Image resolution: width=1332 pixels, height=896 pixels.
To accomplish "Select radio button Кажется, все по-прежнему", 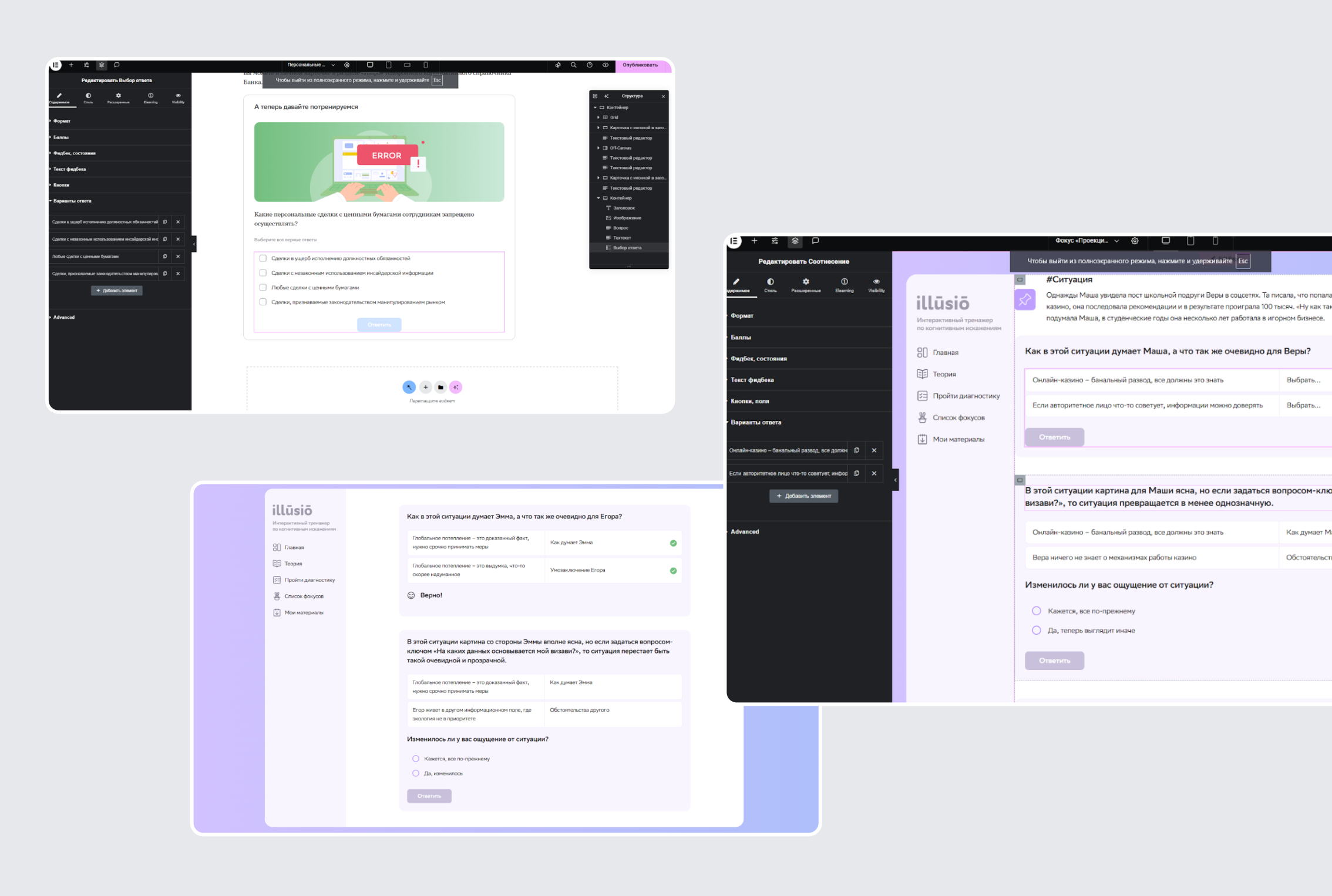I will [x=417, y=758].
